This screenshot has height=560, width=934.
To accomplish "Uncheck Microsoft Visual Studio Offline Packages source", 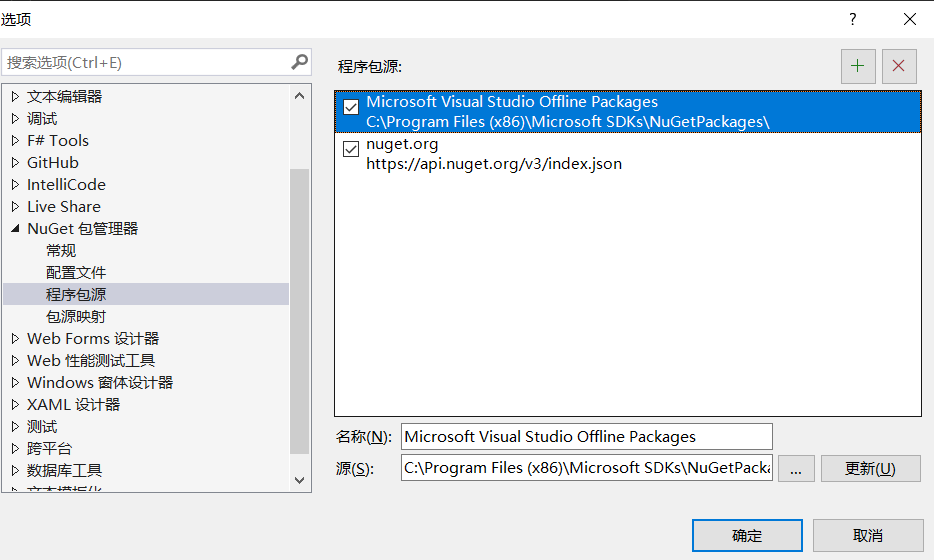I will 351,107.
